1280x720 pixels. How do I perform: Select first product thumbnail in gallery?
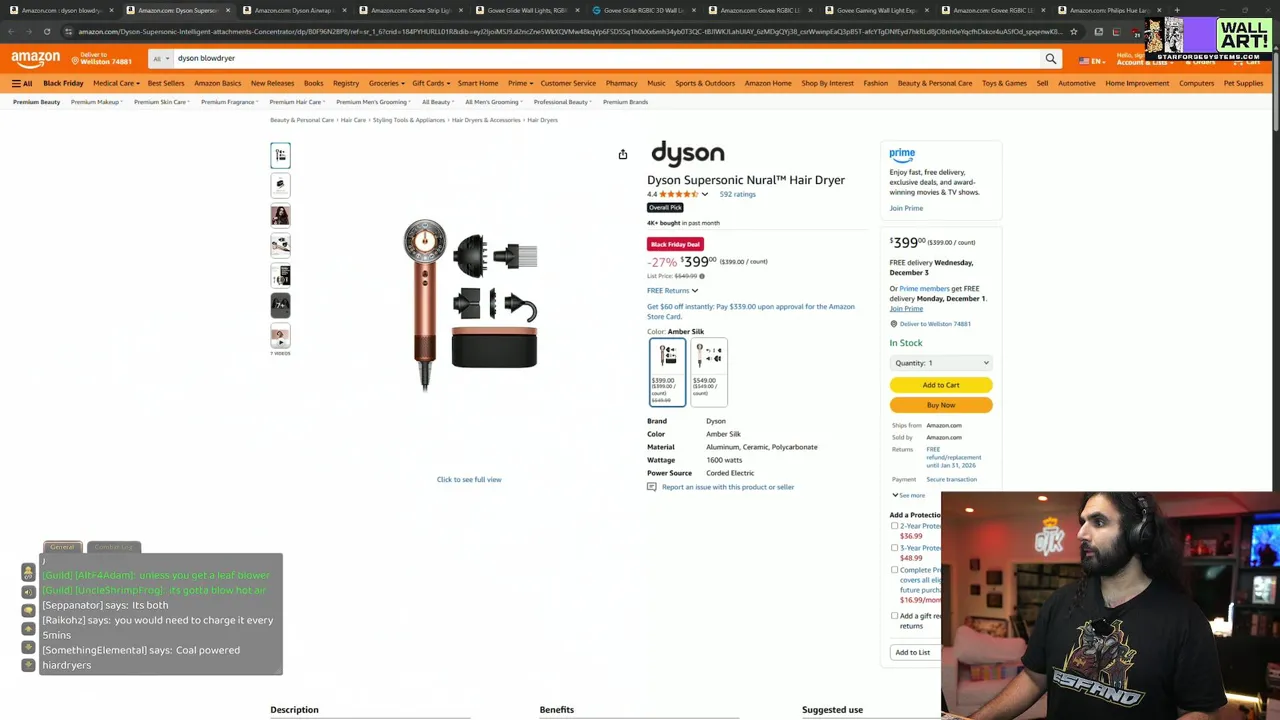pos(280,155)
